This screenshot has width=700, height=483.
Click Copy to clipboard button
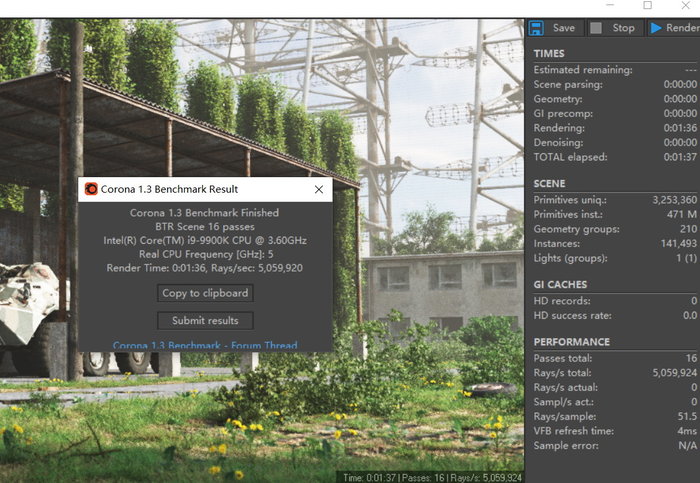tap(205, 293)
